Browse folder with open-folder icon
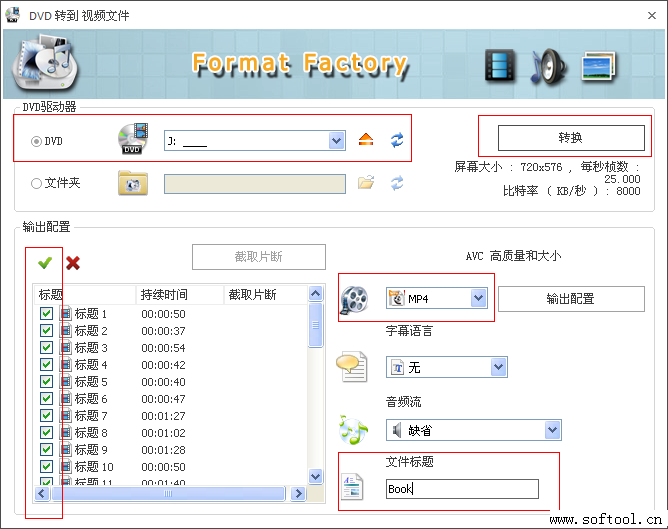Image resolution: width=668 pixels, height=529 pixels. (x=366, y=183)
